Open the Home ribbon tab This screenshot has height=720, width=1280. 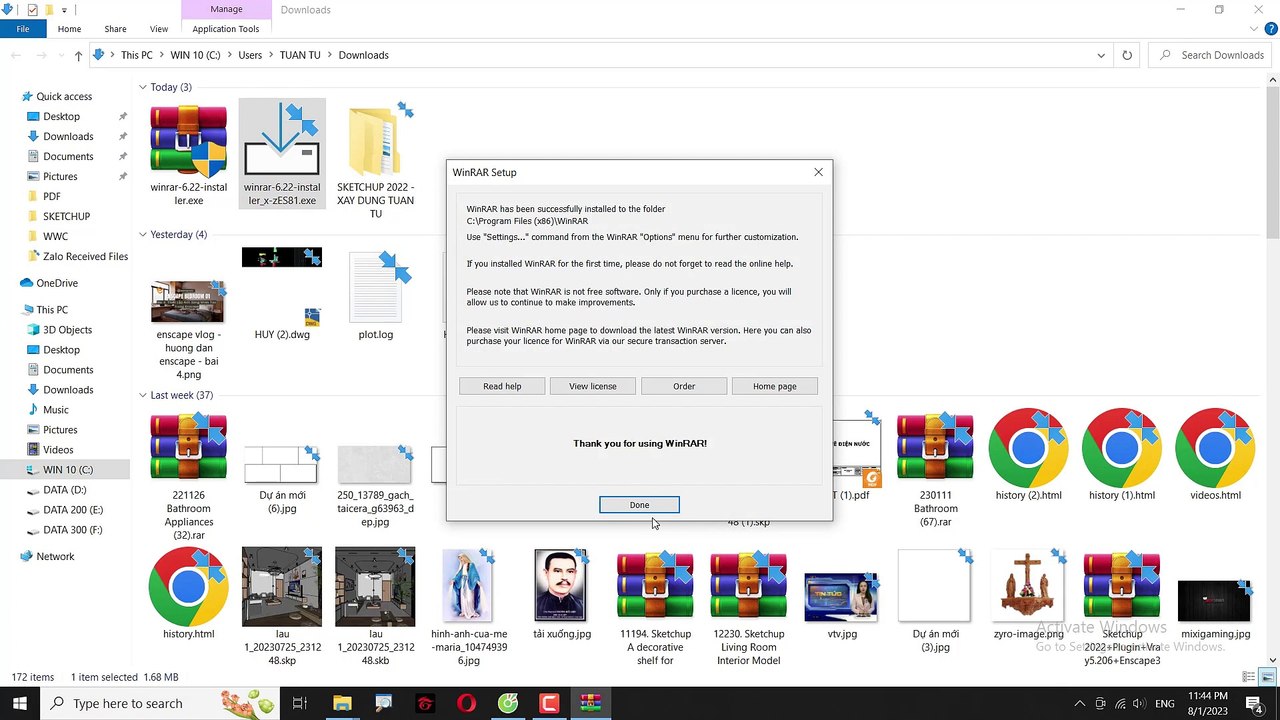pyautogui.click(x=69, y=29)
